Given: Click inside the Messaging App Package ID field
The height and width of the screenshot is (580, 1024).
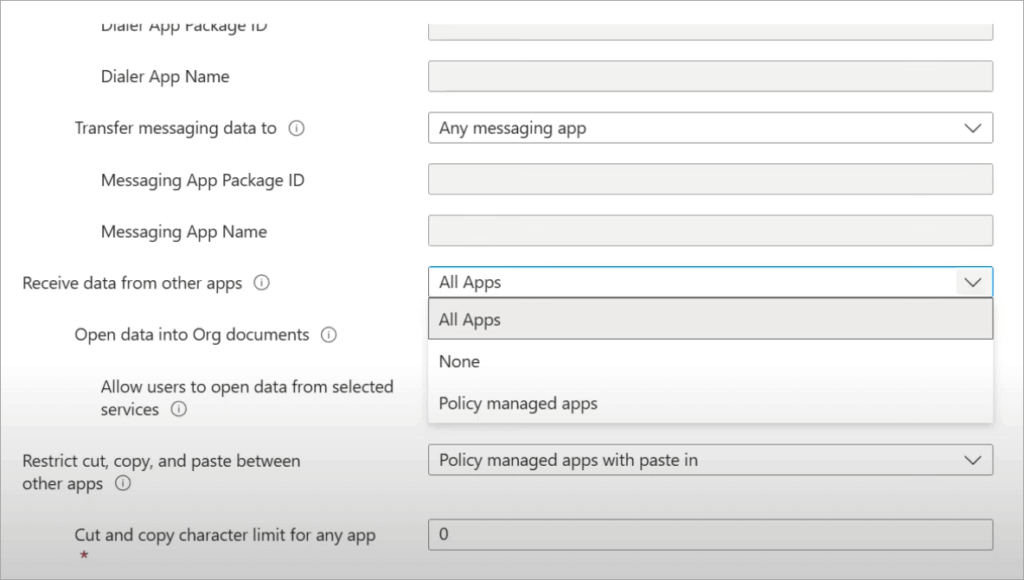Looking at the screenshot, I should (710, 179).
